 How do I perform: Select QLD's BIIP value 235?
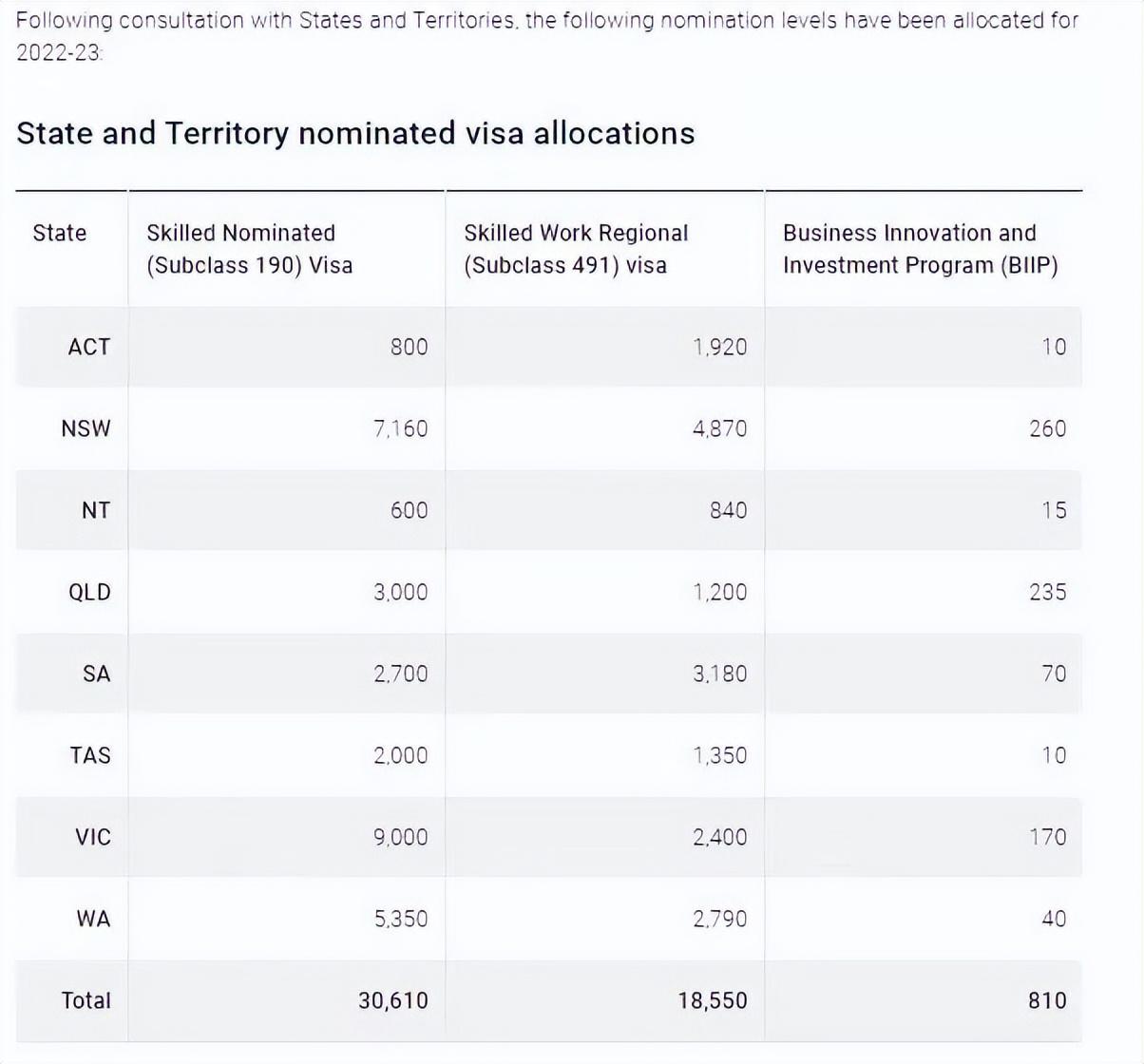1047,592
